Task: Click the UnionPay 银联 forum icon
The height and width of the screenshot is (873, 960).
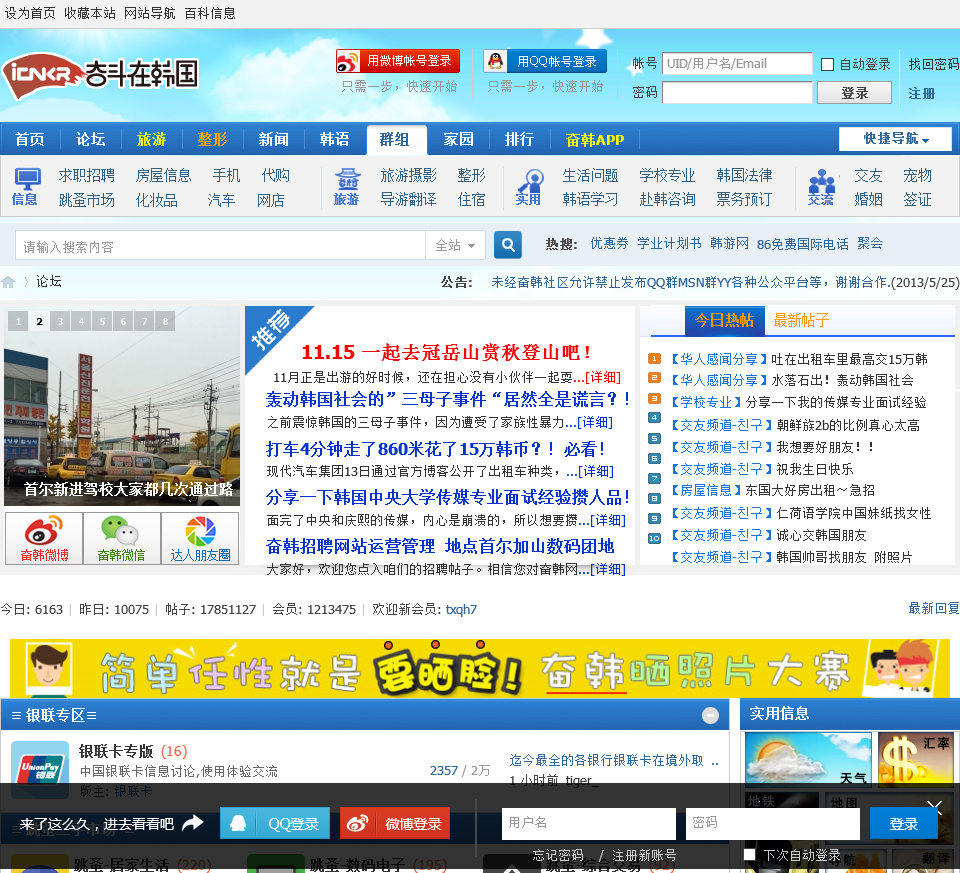Action: (x=40, y=770)
